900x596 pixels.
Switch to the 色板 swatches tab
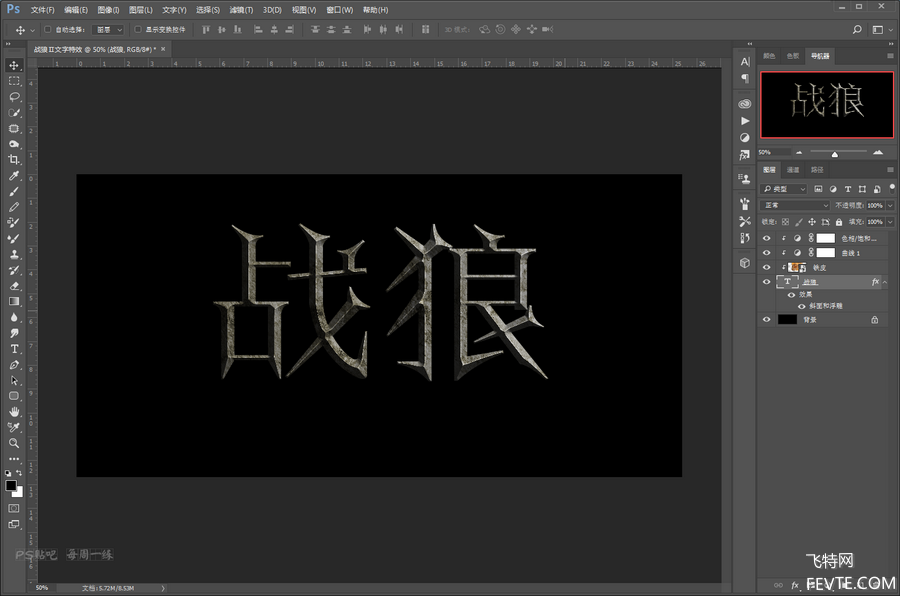(793, 56)
